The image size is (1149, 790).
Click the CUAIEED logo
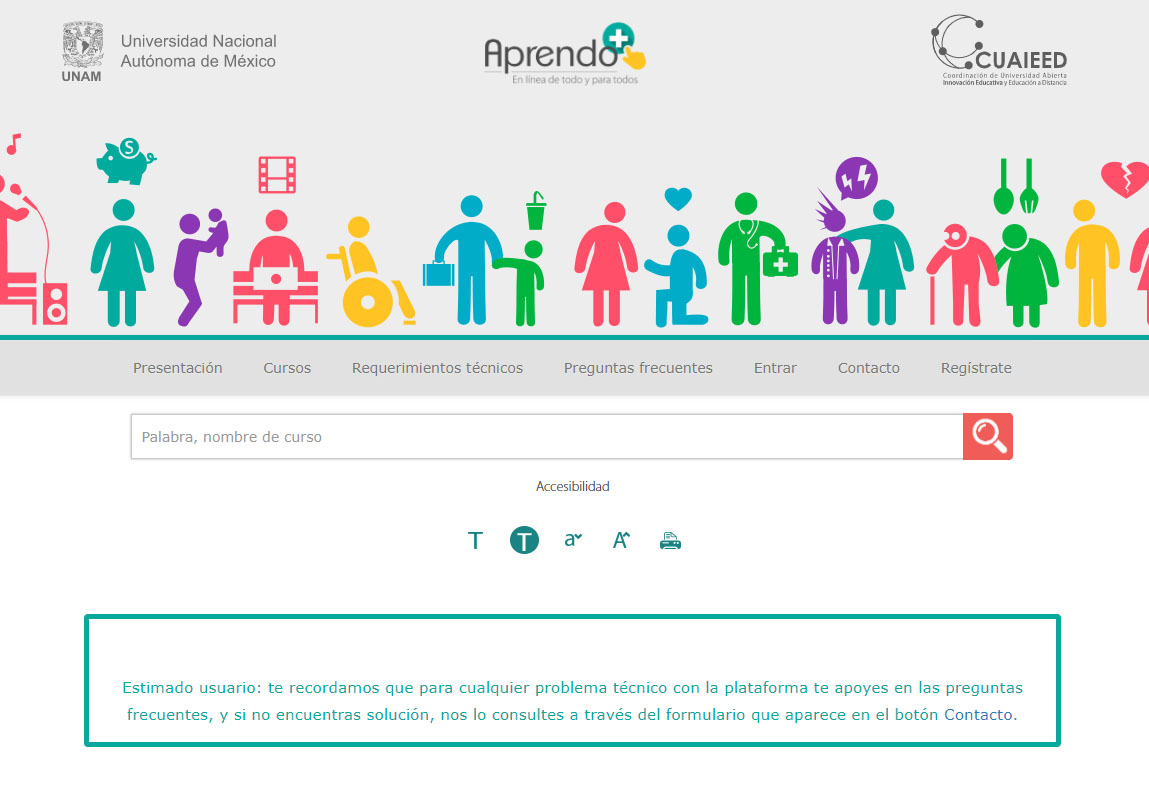[x=999, y=51]
